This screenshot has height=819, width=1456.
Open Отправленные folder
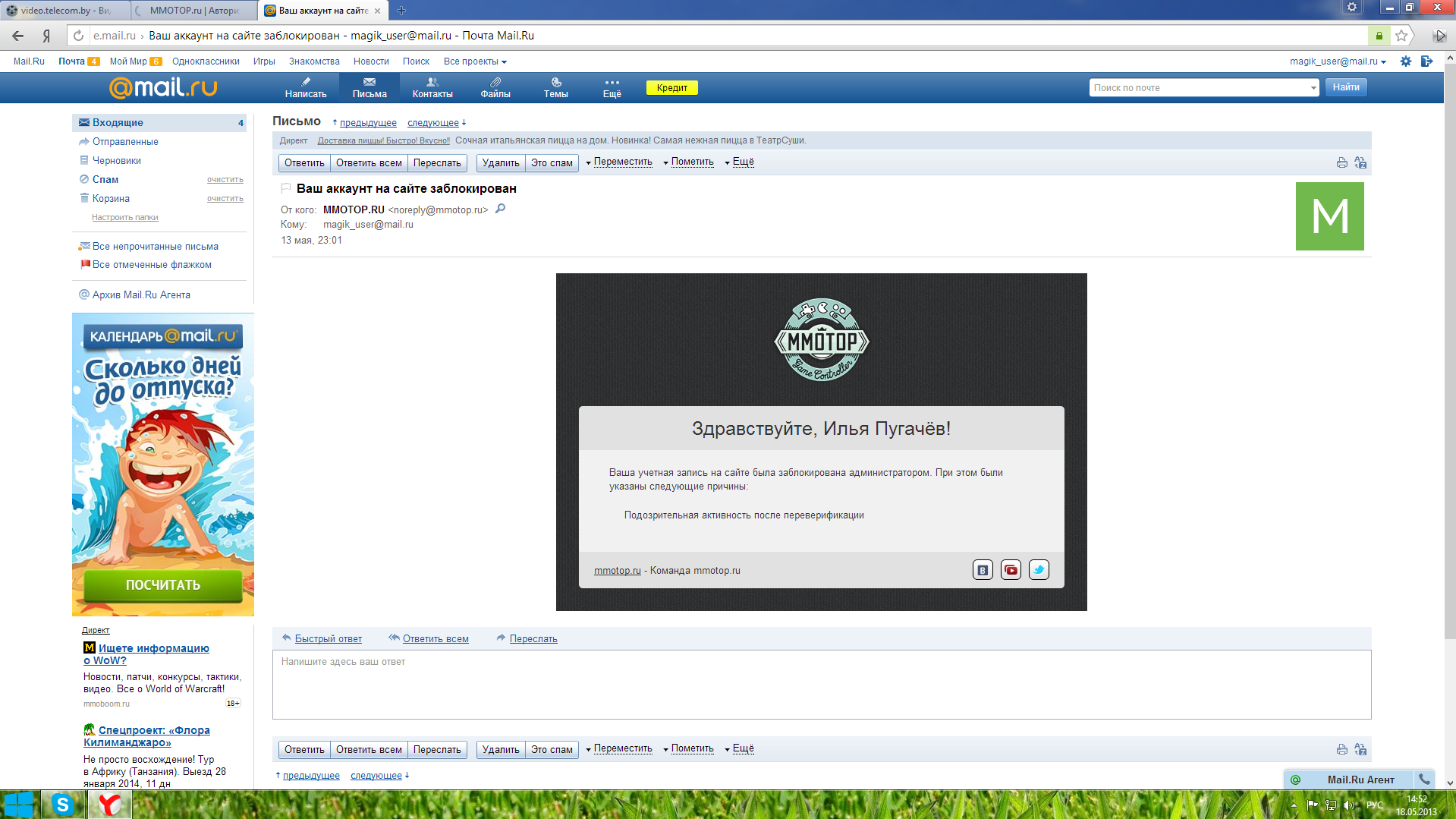click(x=125, y=141)
